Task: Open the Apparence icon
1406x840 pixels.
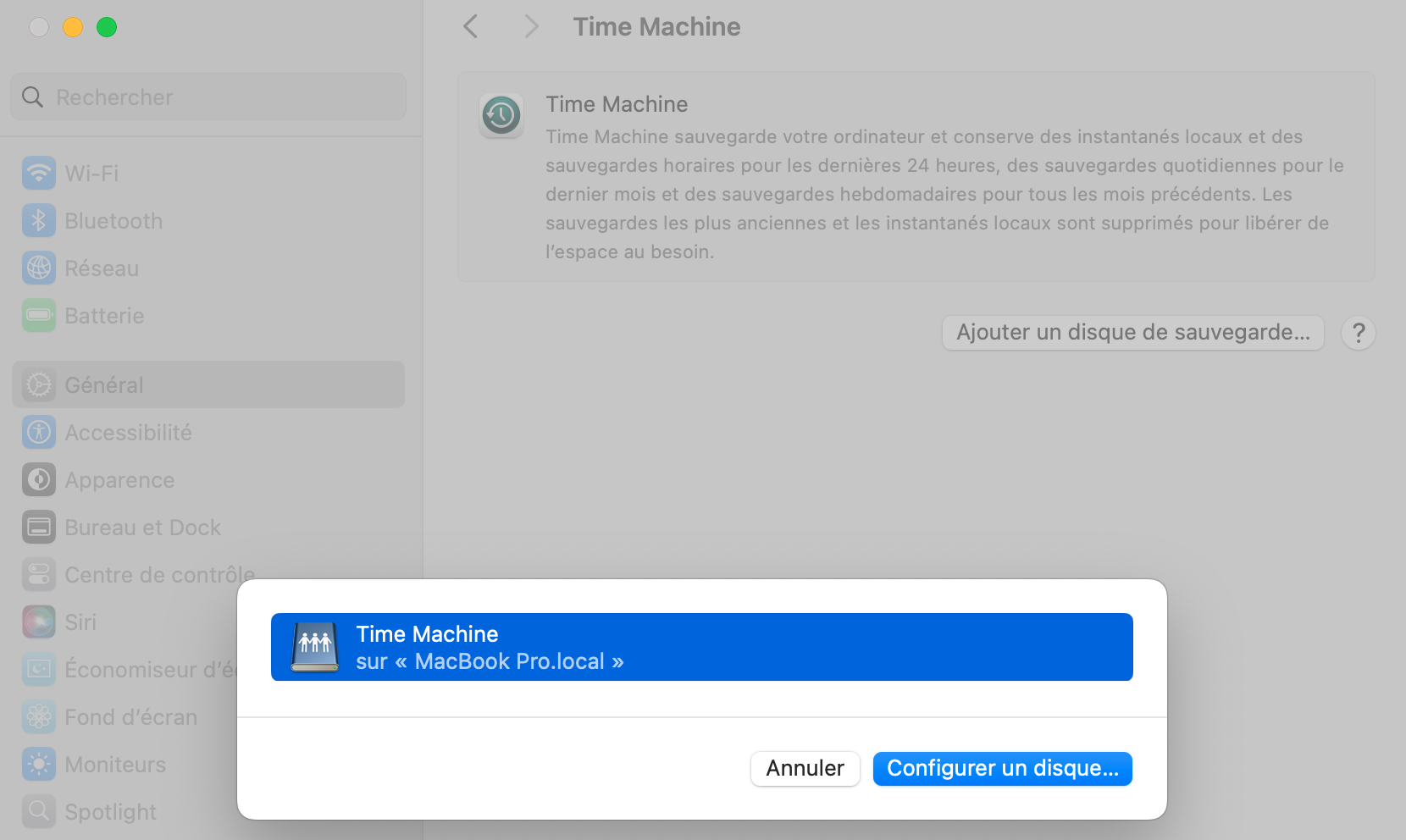Action: tap(39, 480)
